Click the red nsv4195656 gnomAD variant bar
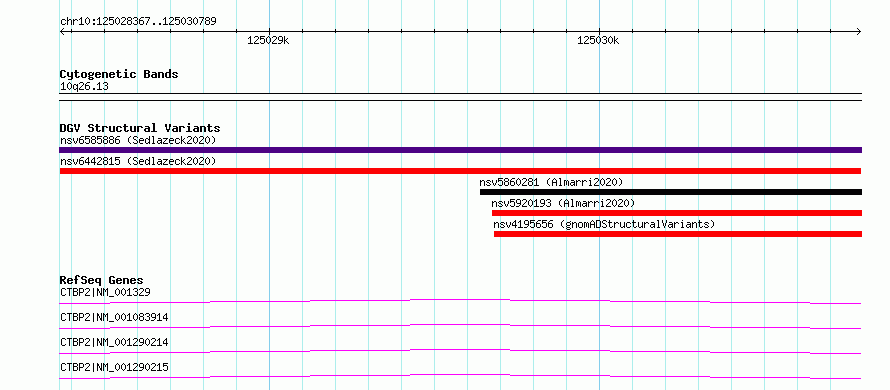The width and height of the screenshot is (890, 390). [x=678, y=234]
